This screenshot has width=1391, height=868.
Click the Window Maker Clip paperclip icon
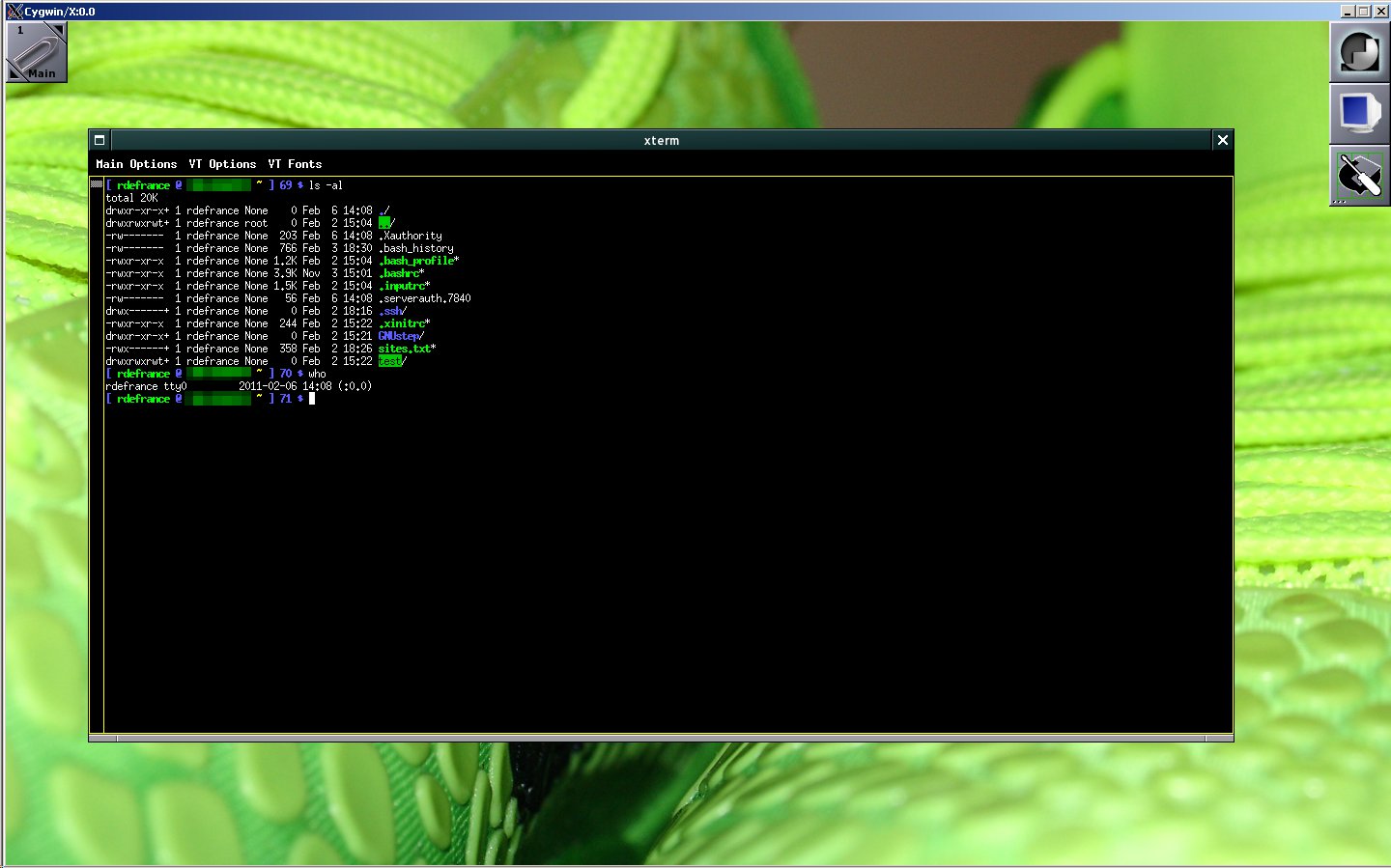point(37,52)
